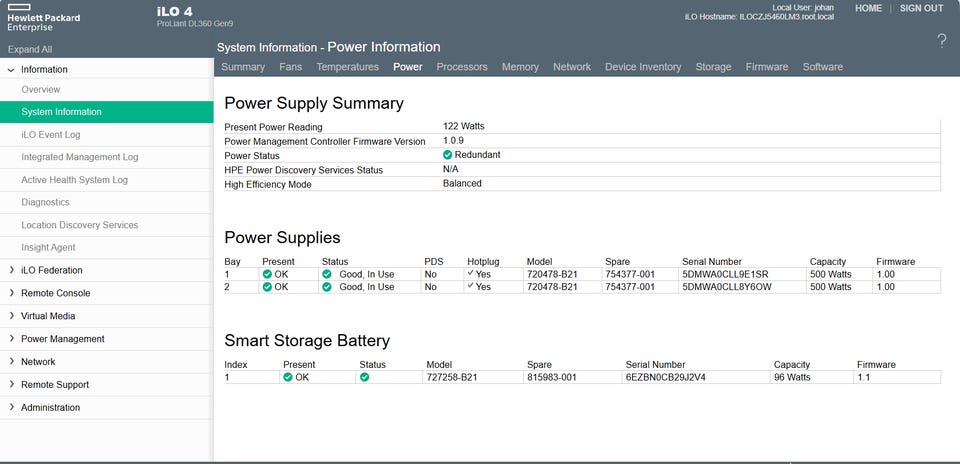This screenshot has width=960, height=464.
Task: Click the 122 Watts present power reading
Action: [463, 126]
